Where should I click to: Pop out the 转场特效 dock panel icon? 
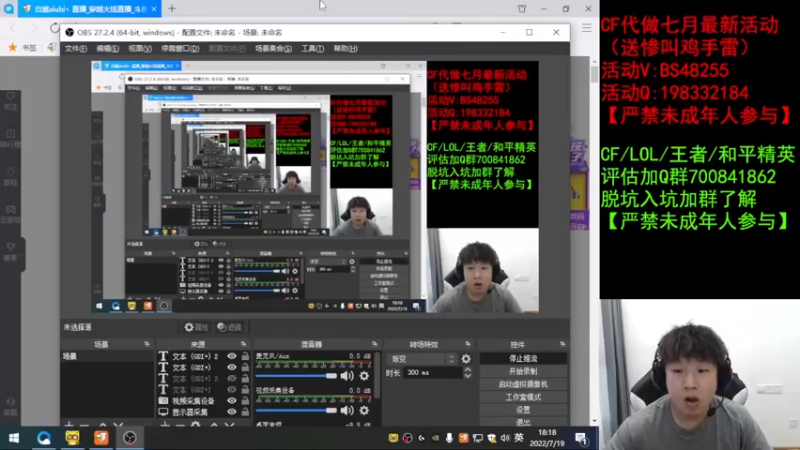[468, 344]
